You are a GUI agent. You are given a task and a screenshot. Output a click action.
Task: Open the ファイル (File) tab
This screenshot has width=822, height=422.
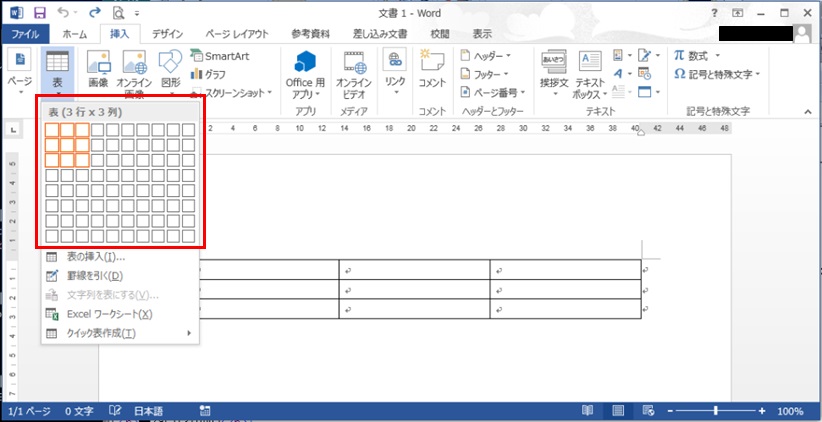point(25,35)
